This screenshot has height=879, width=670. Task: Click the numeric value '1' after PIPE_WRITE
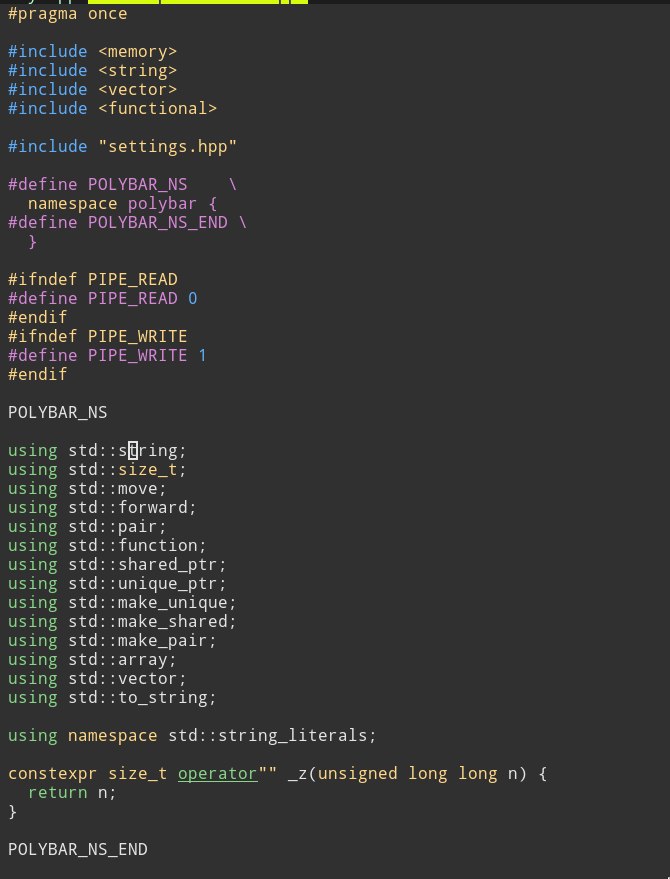click(202, 355)
